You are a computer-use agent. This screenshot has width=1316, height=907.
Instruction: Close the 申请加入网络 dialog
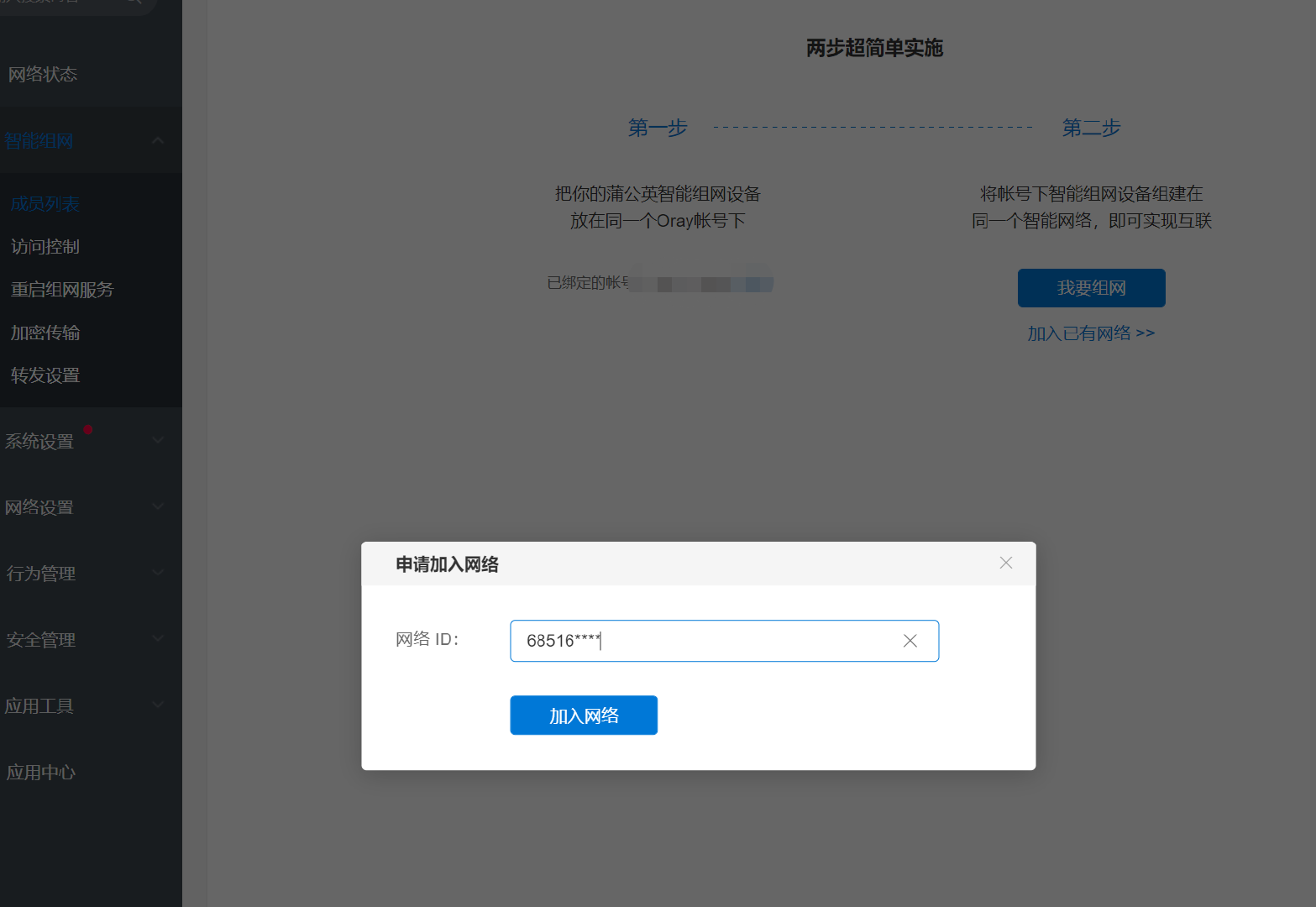click(1005, 563)
